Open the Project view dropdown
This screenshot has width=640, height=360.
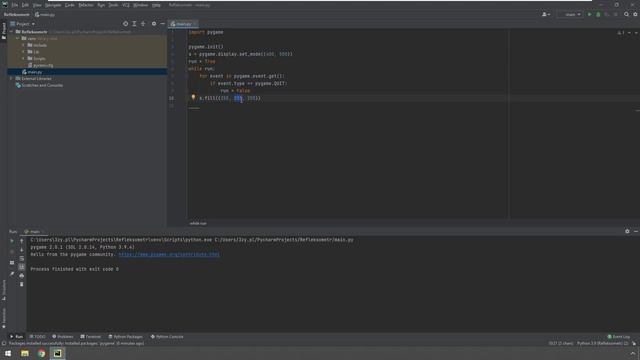(x=23, y=24)
